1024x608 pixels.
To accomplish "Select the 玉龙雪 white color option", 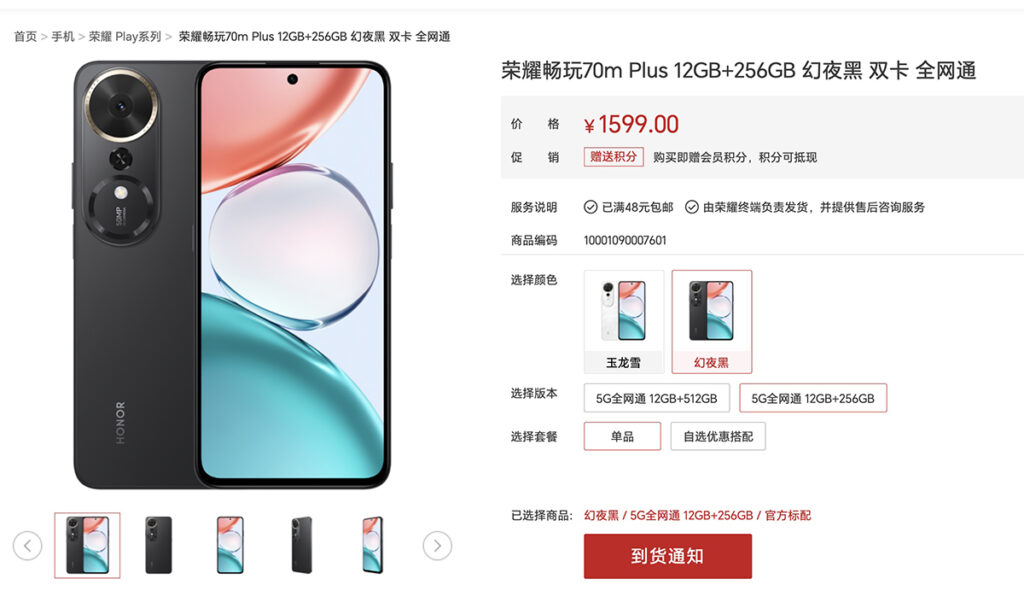I will (x=624, y=322).
